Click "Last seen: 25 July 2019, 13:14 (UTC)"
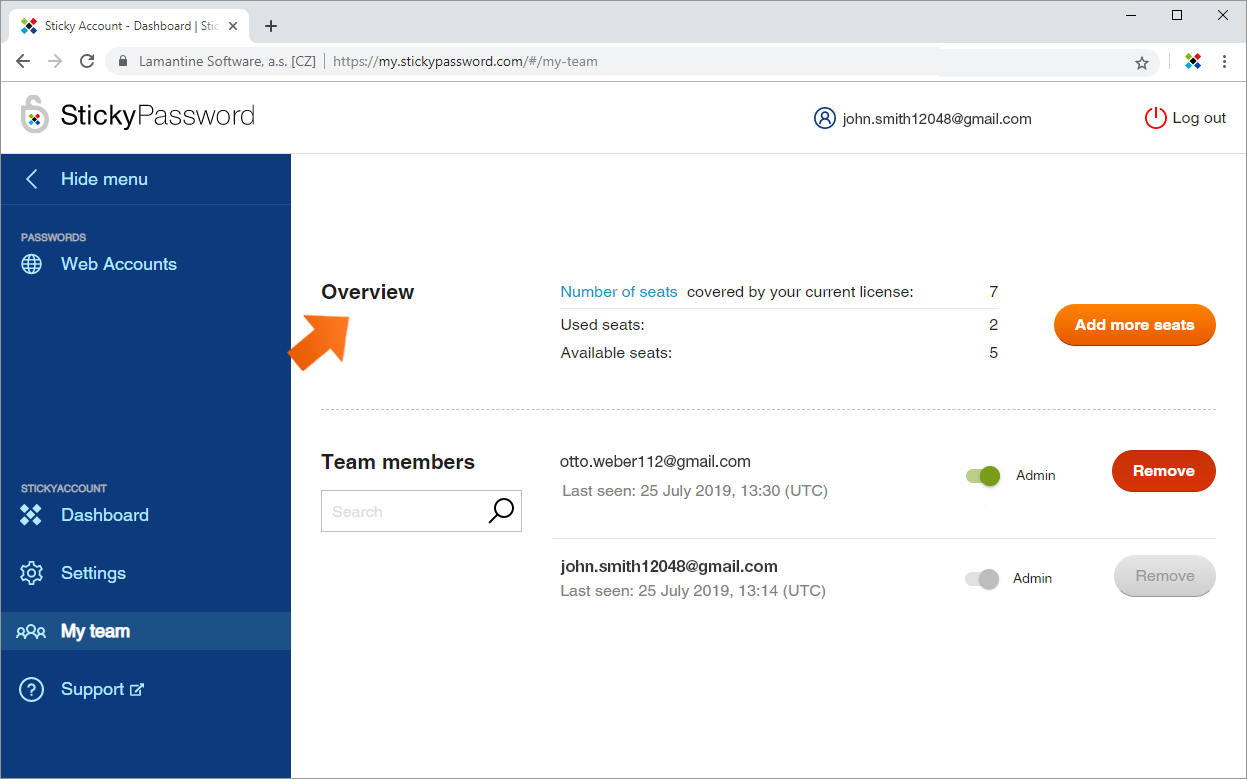Image resolution: width=1247 pixels, height=779 pixels. [693, 591]
